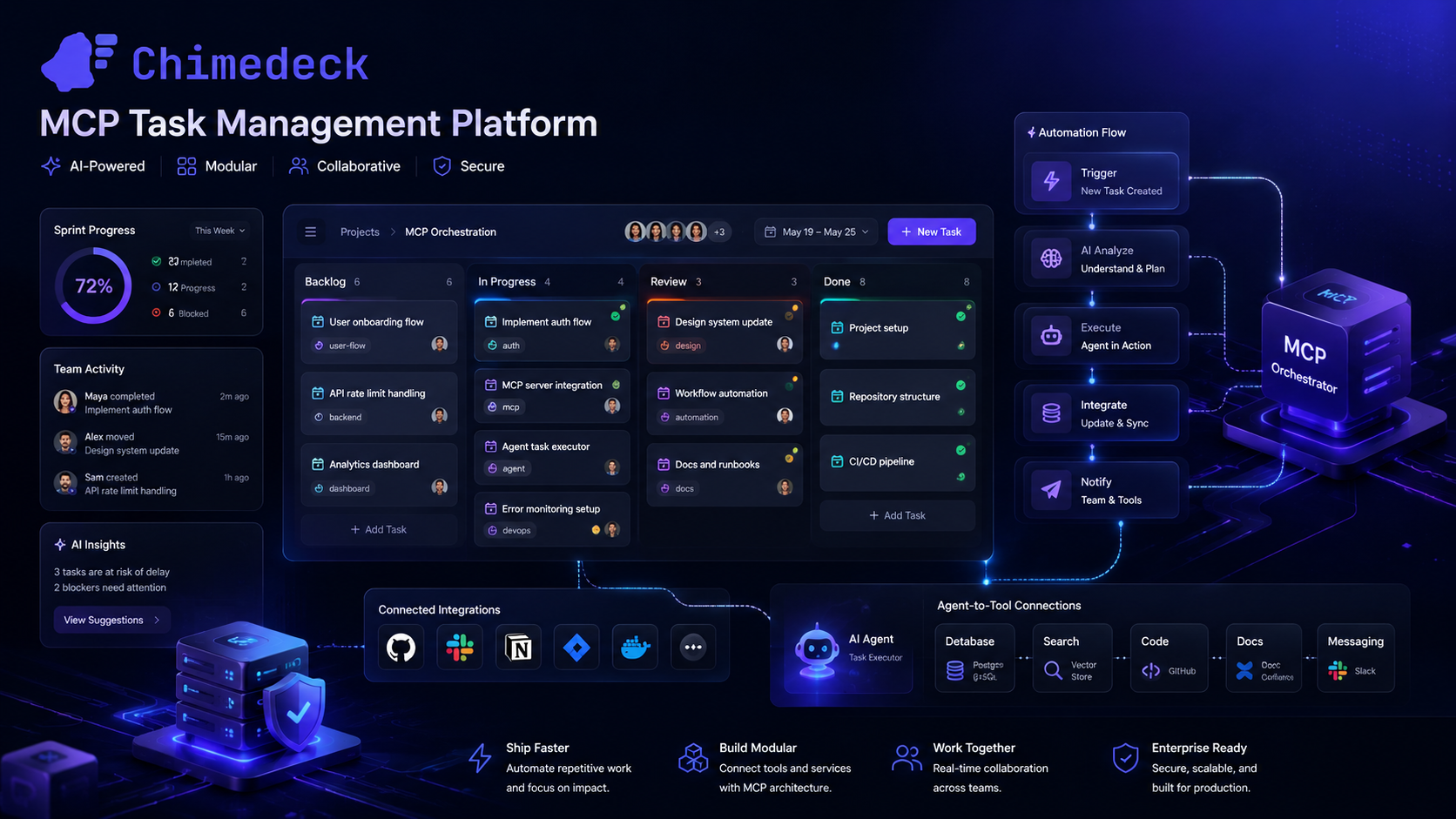1456x819 pixels.
Task: Click the Notify paper plane icon
Action: [1051, 490]
